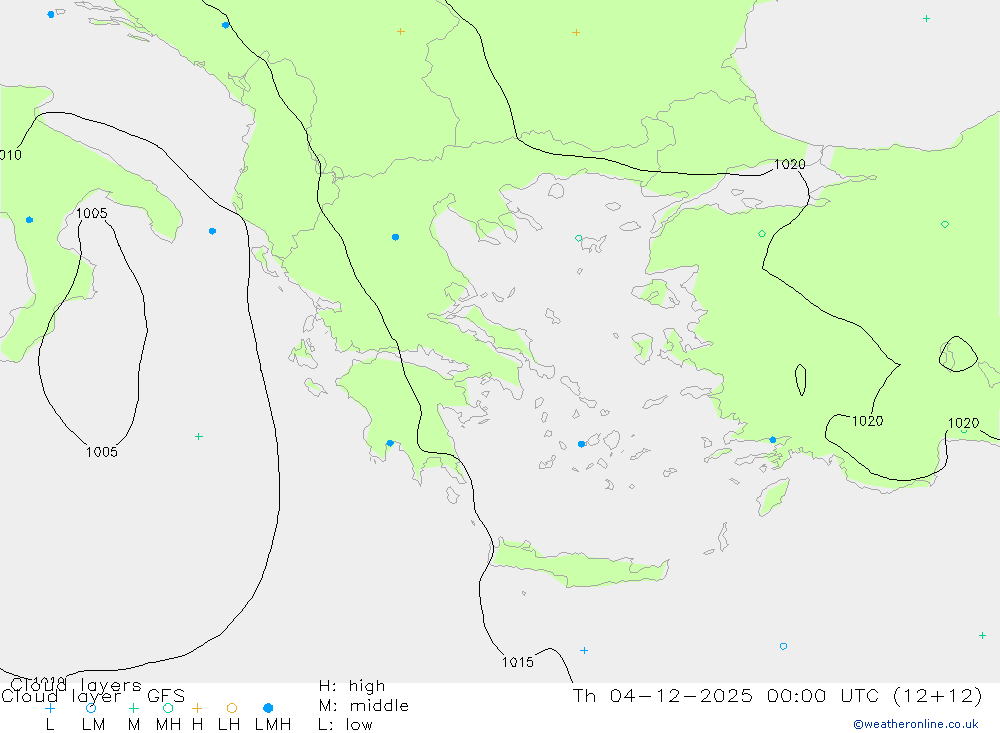Select the LMH dot in the sea off Italy's heel
The image size is (1000, 733).
pos(212,231)
